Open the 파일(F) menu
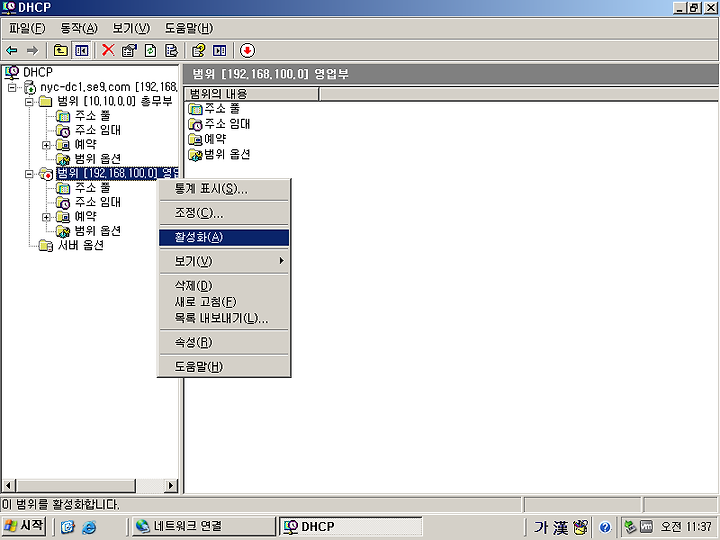This screenshot has height=540, width=720. coord(27,28)
